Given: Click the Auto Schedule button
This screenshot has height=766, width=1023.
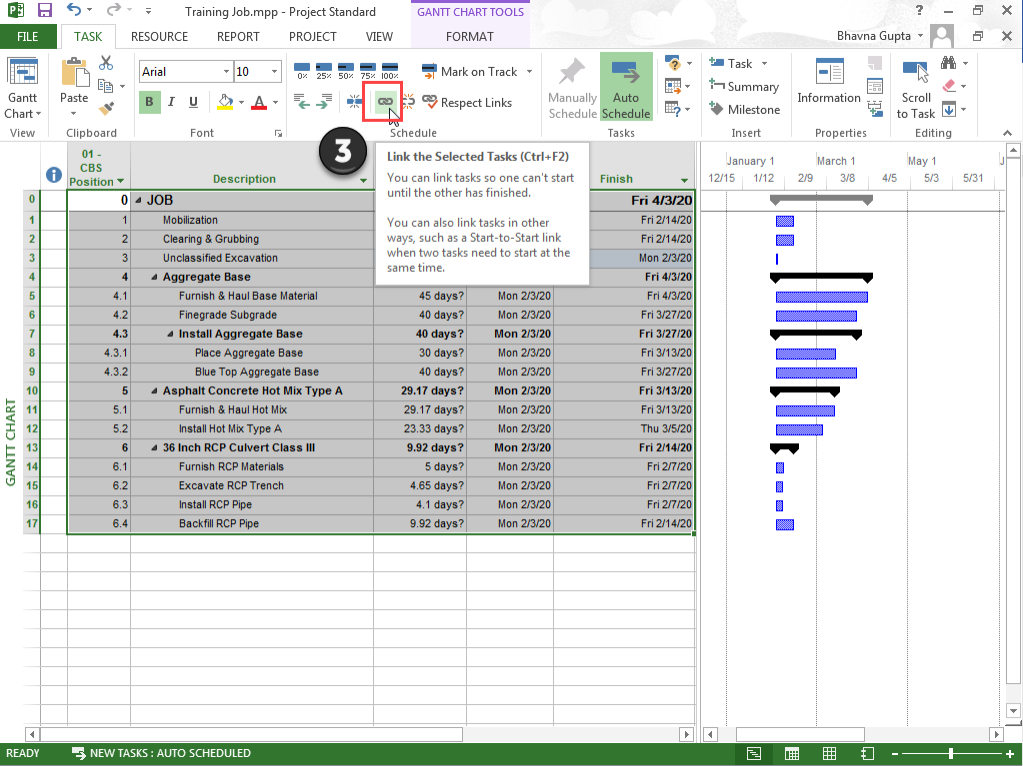Looking at the screenshot, I should tap(626, 88).
